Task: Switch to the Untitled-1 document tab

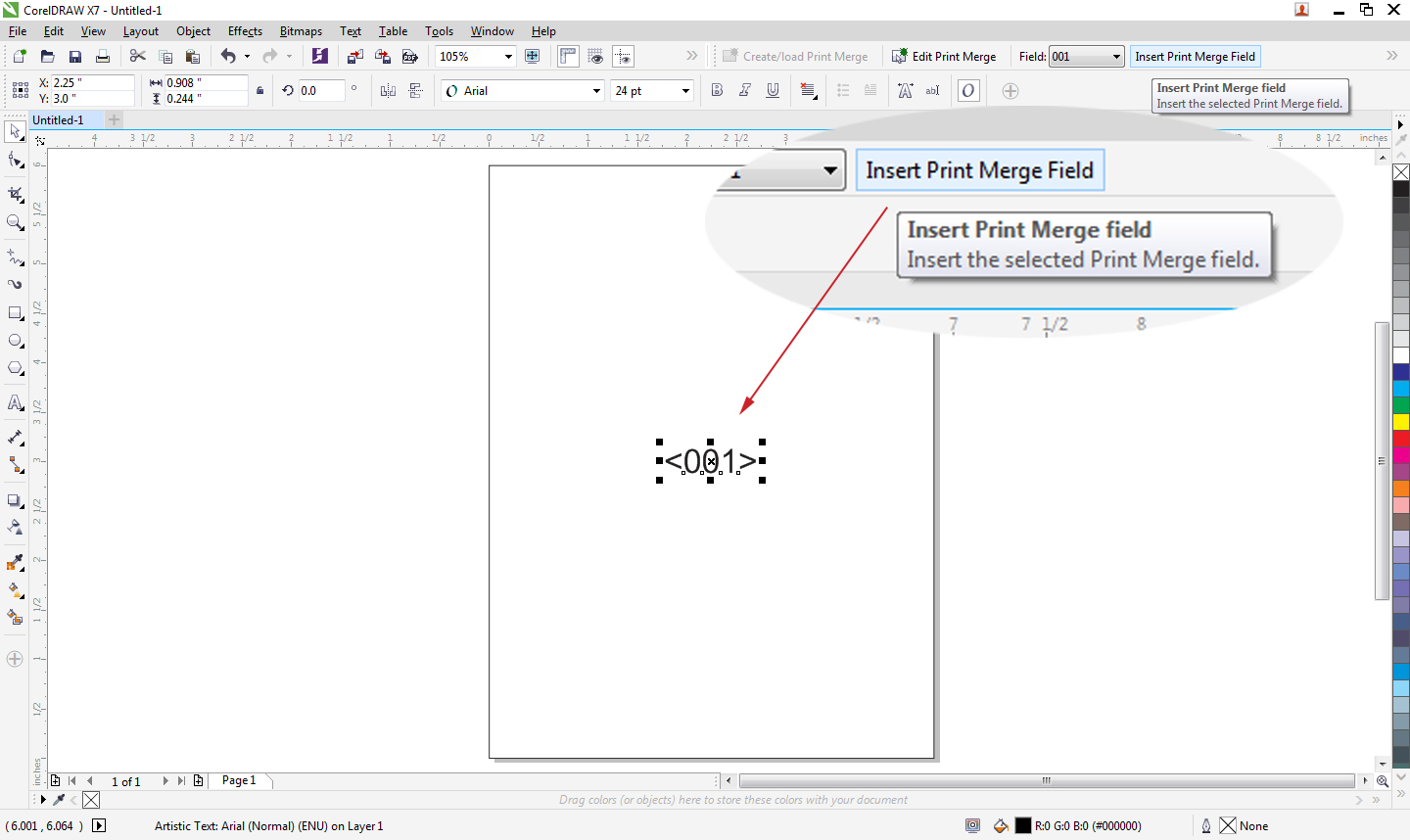Action: pyautogui.click(x=61, y=118)
